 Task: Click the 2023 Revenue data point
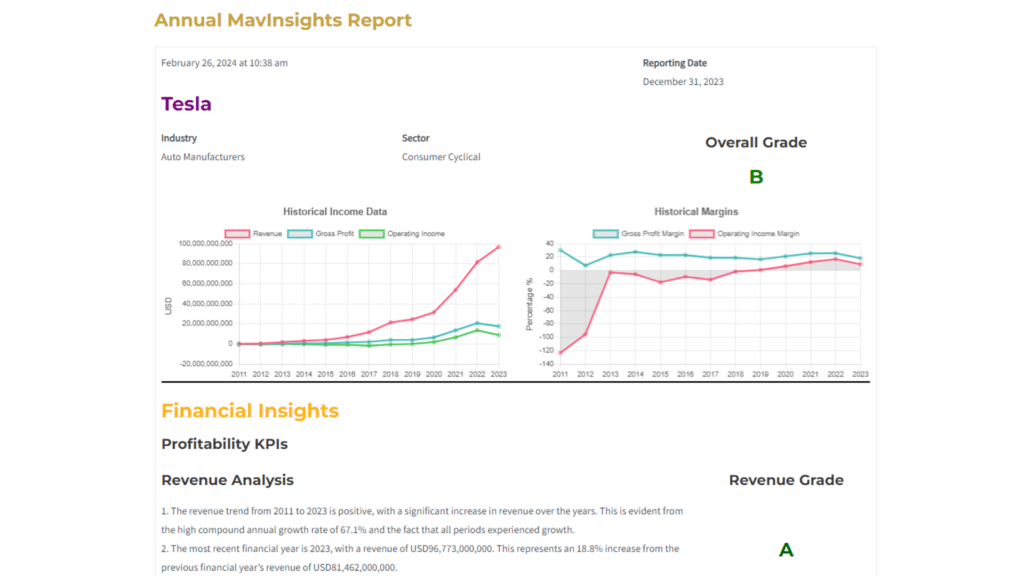(x=498, y=247)
